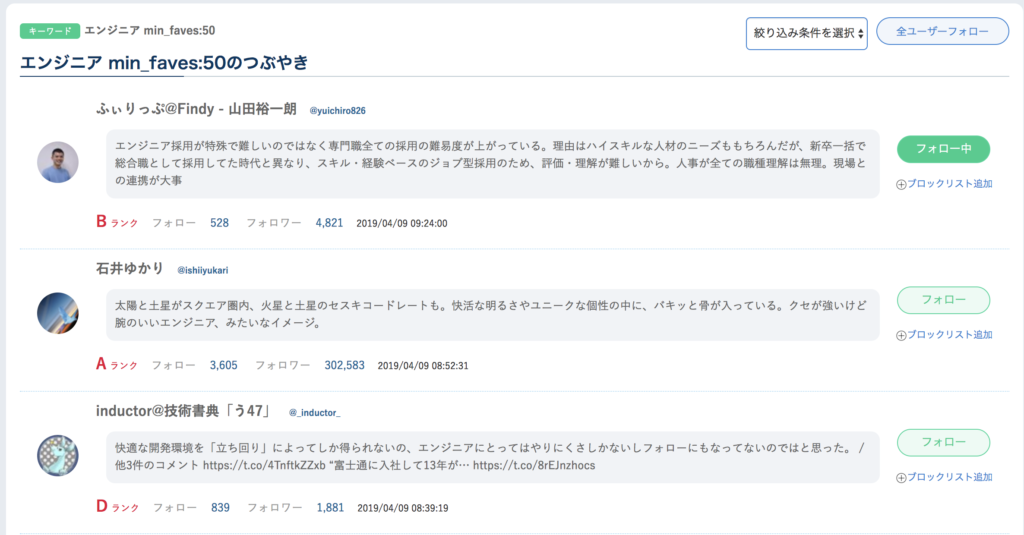Click follower count 302,583
Image resolution: width=1024 pixels, height=535 pixels.
pos(344,365)
